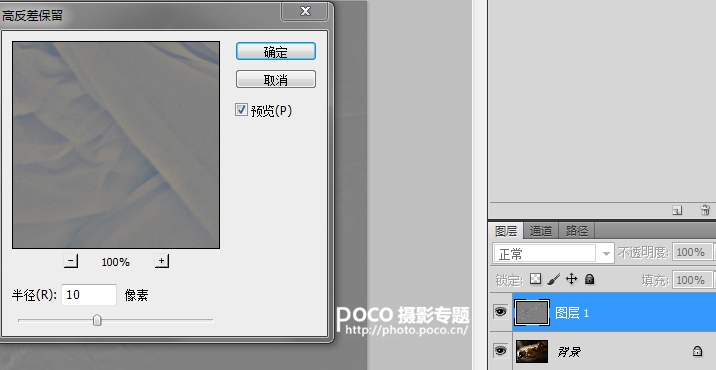The height and width of the screenshot is (370, 716).
Task: Click the 确定 button in the High Pass dialog
Action: [275, 52]
